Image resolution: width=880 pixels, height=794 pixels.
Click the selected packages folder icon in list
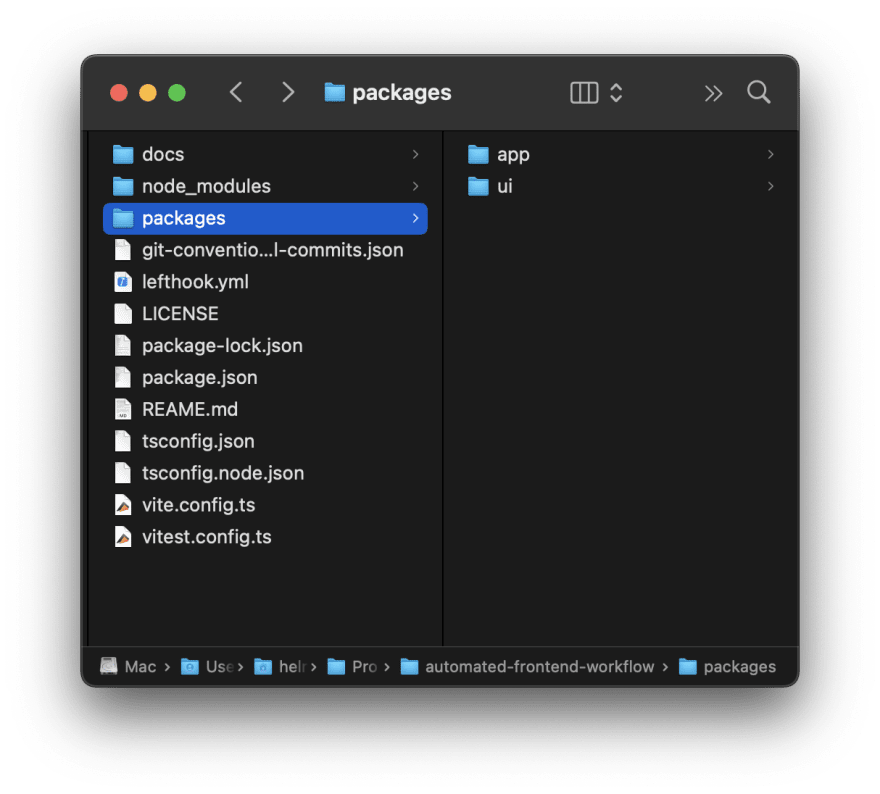coord(123,218)
